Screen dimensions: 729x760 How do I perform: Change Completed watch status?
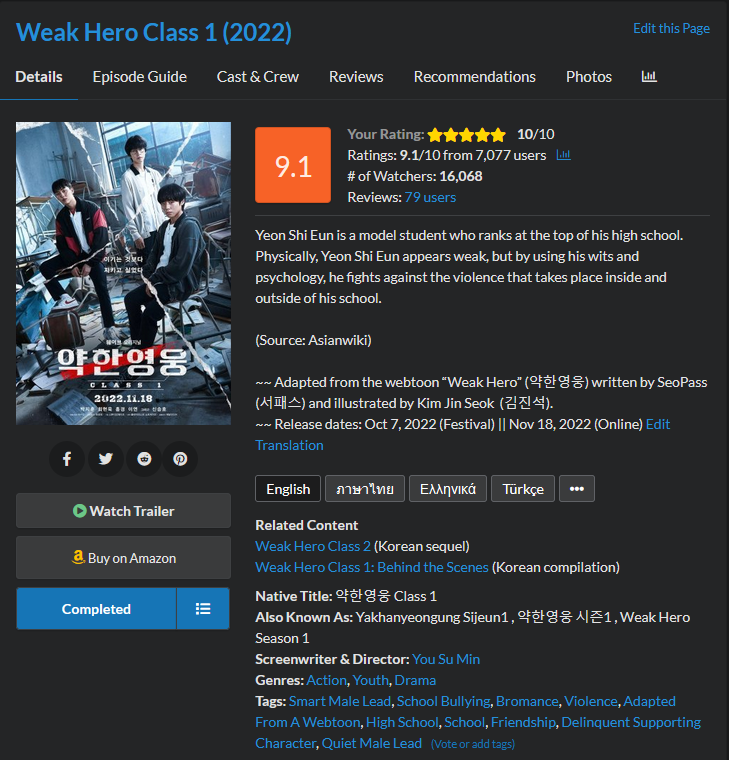pyautogui.click(x=96, y=609)
